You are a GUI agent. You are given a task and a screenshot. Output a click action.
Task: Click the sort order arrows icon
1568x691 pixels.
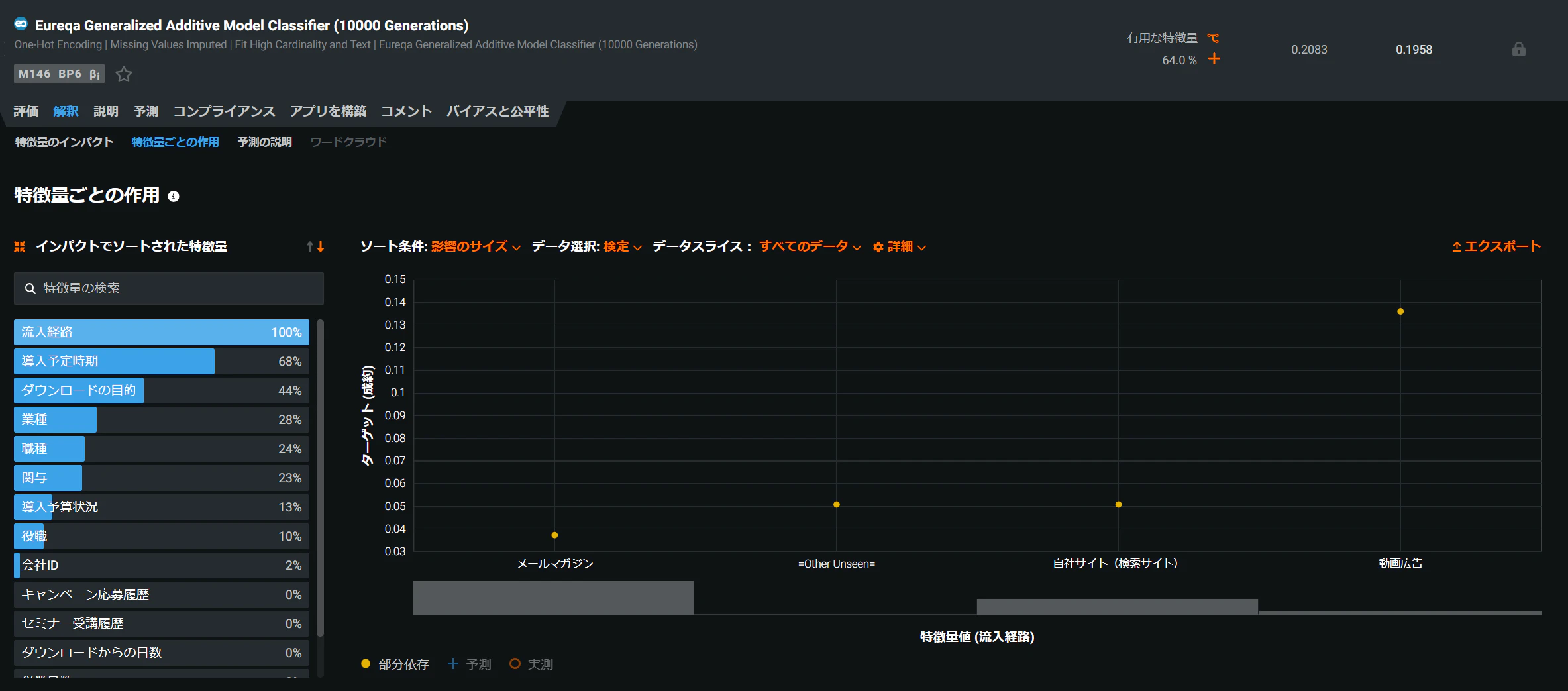(x=315, y=247)
